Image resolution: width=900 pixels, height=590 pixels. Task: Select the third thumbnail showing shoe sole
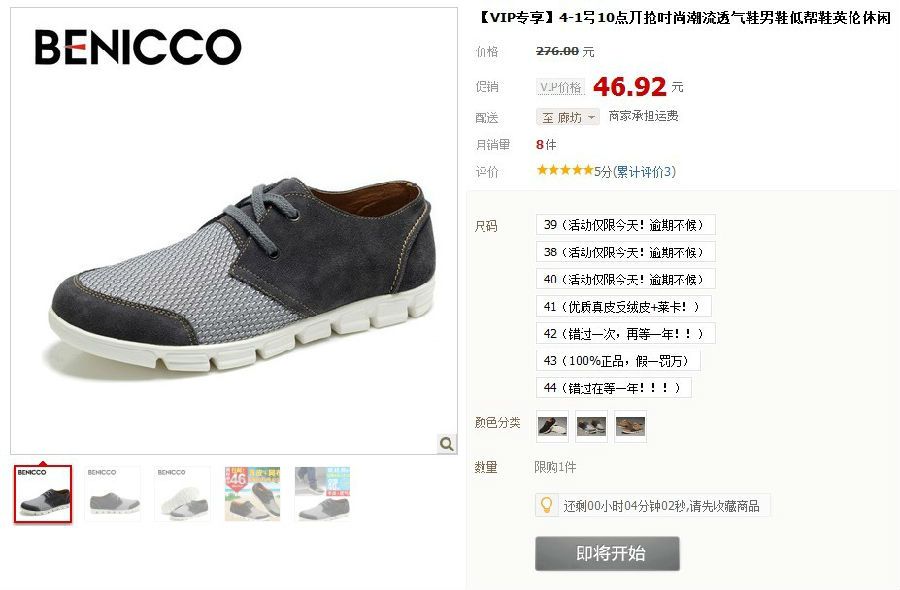point(183,494)
